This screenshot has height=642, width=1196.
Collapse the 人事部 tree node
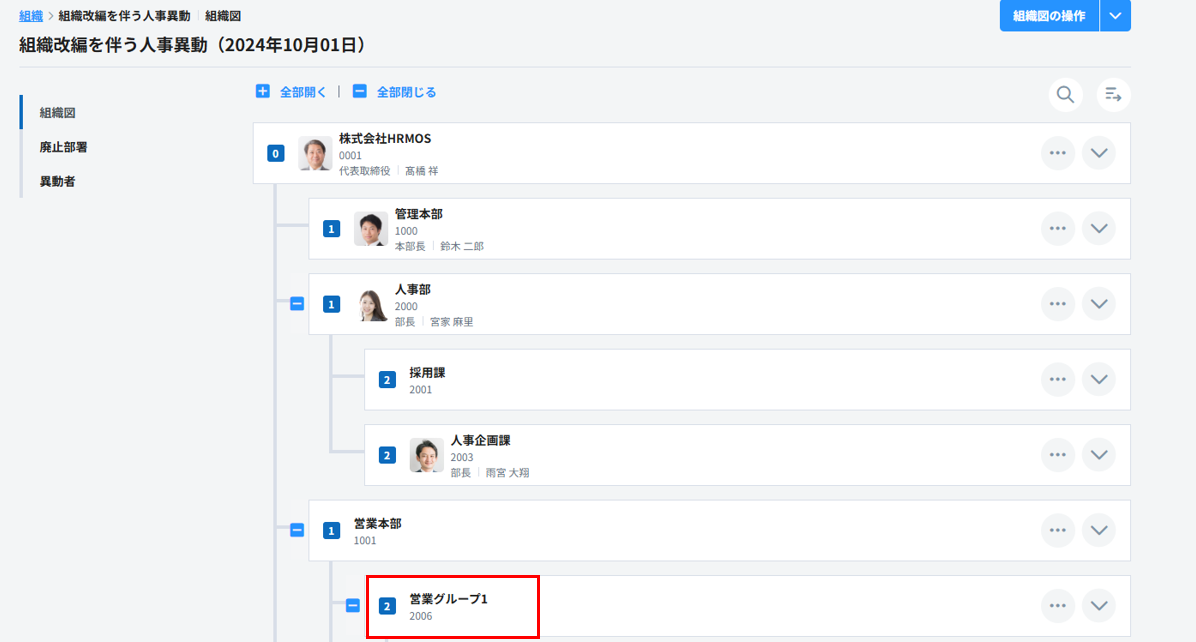(297, 304)
